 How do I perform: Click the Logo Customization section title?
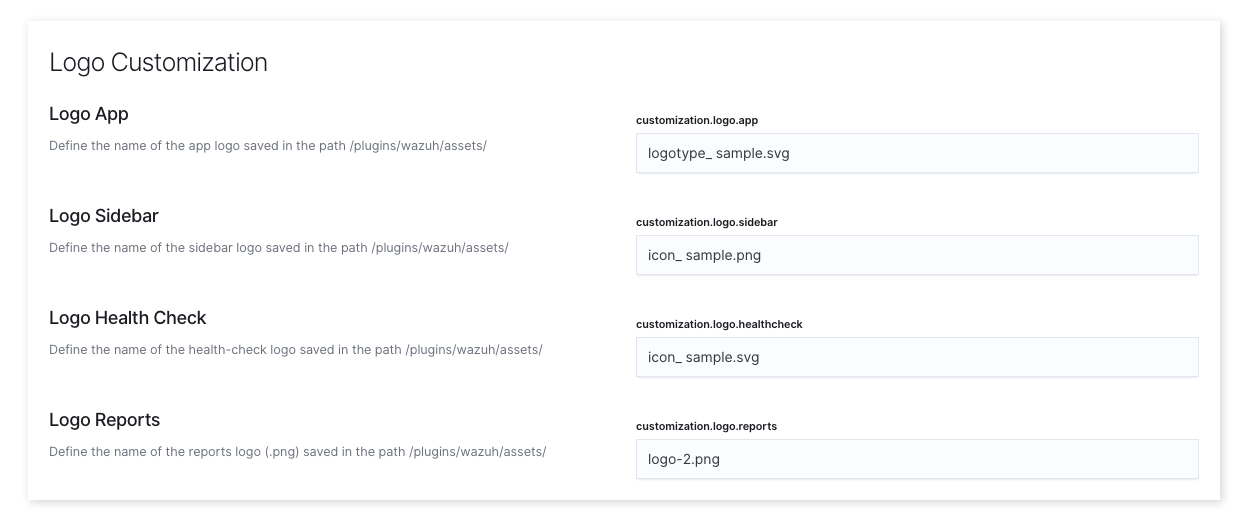pyautogui.click(x=158, y=63)
